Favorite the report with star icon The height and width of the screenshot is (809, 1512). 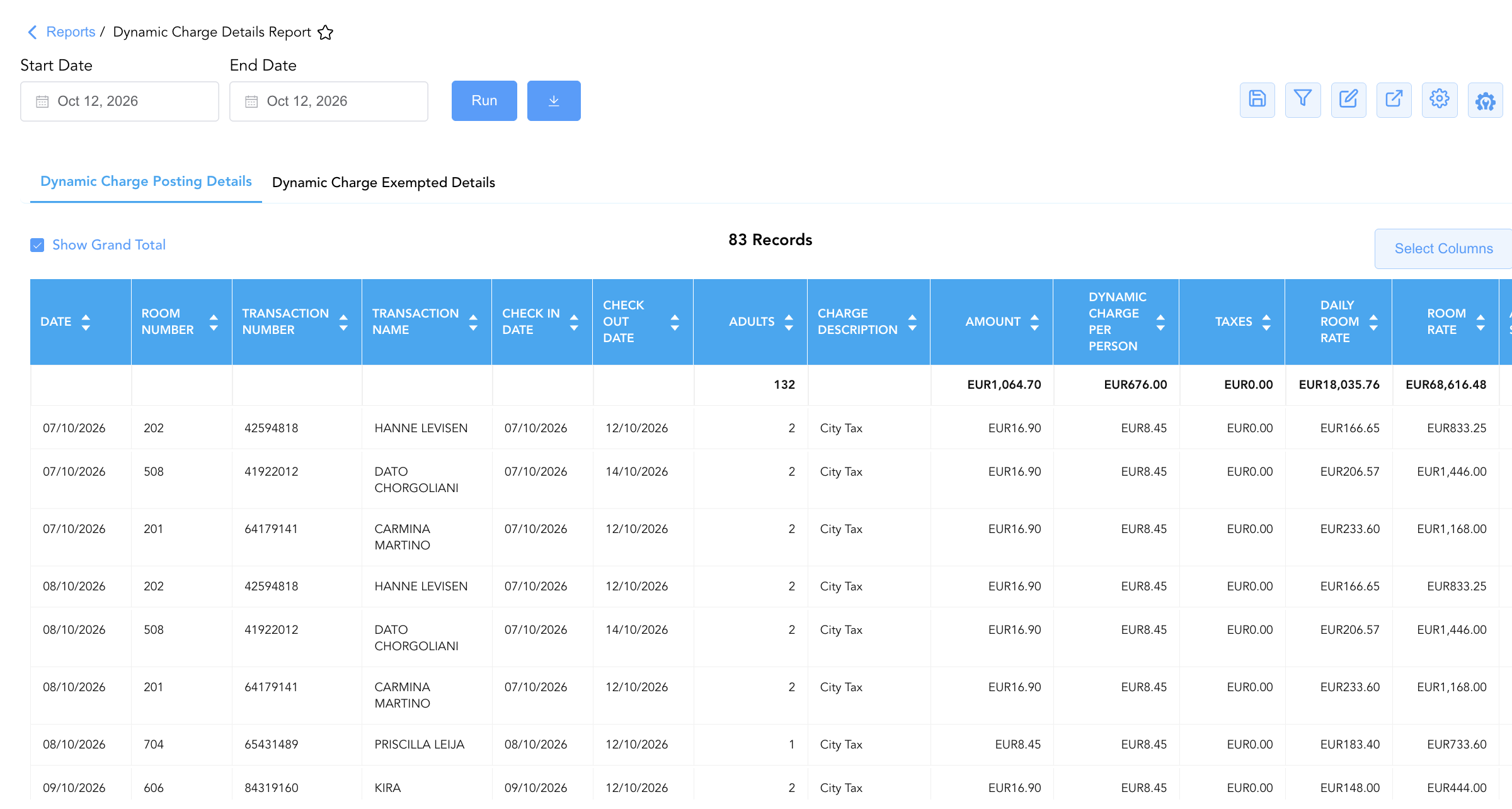pos(325,32)
